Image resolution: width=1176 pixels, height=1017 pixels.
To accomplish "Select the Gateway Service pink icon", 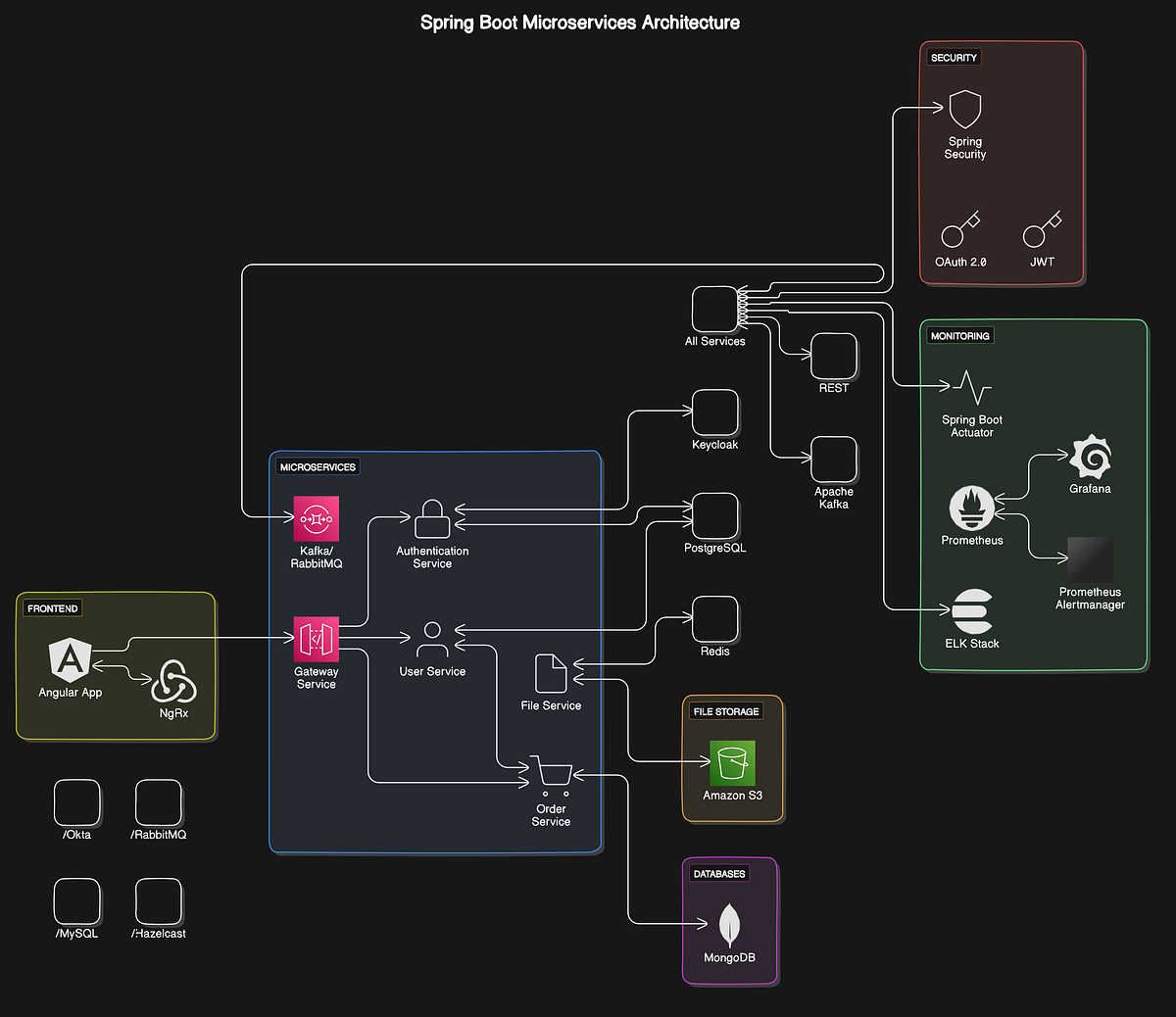I will [x=317, y=640].
